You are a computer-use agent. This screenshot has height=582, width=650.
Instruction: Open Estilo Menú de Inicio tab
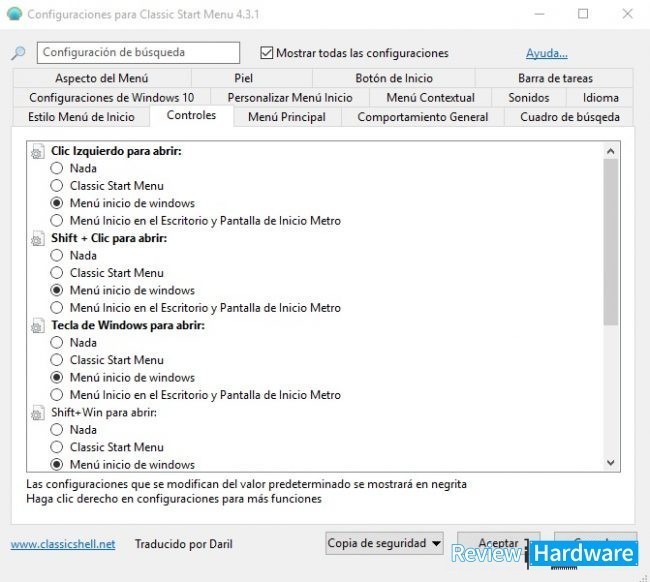click(x=81, y=117)
